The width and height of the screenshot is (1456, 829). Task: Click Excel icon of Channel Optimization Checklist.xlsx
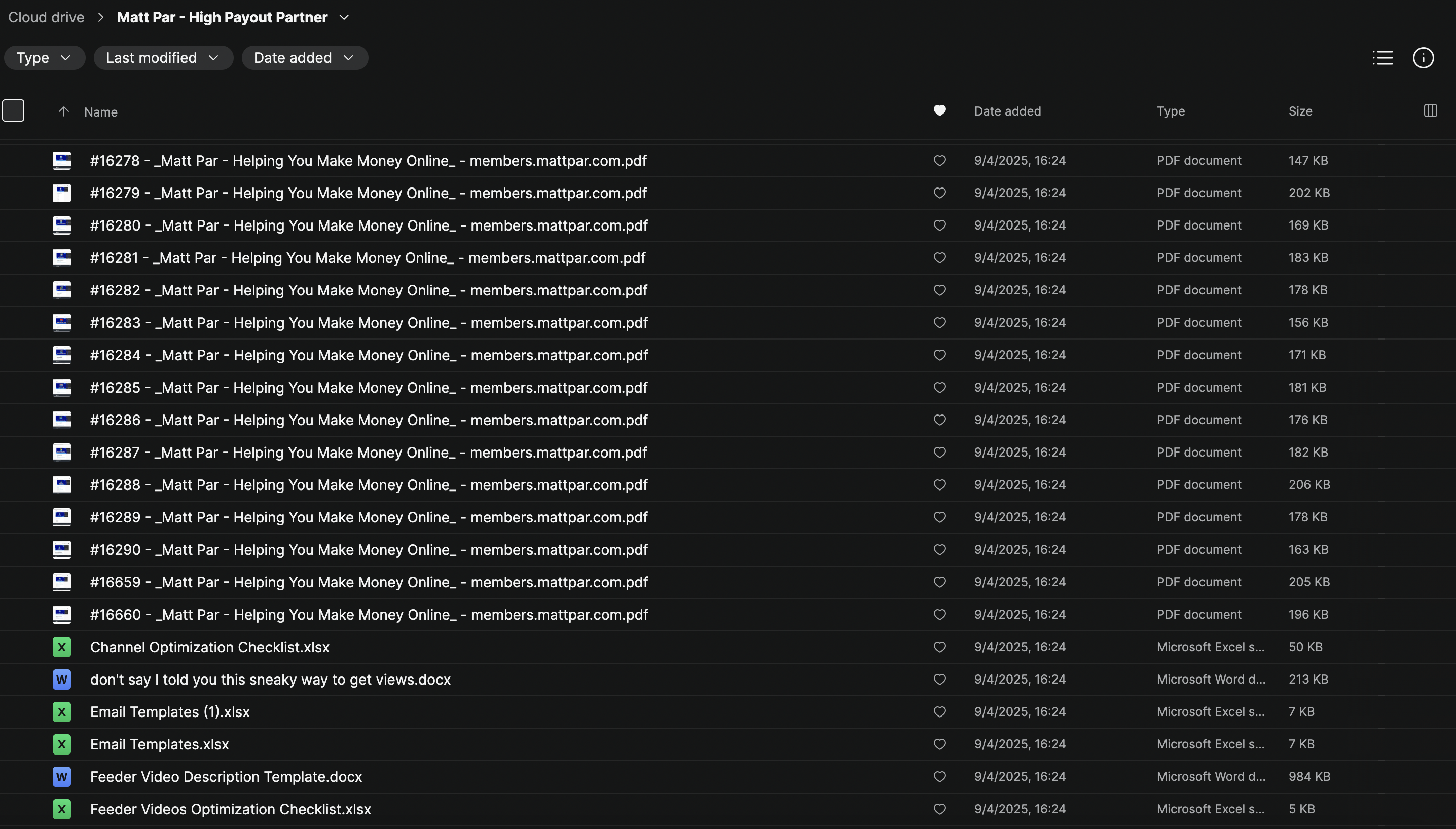61,647
